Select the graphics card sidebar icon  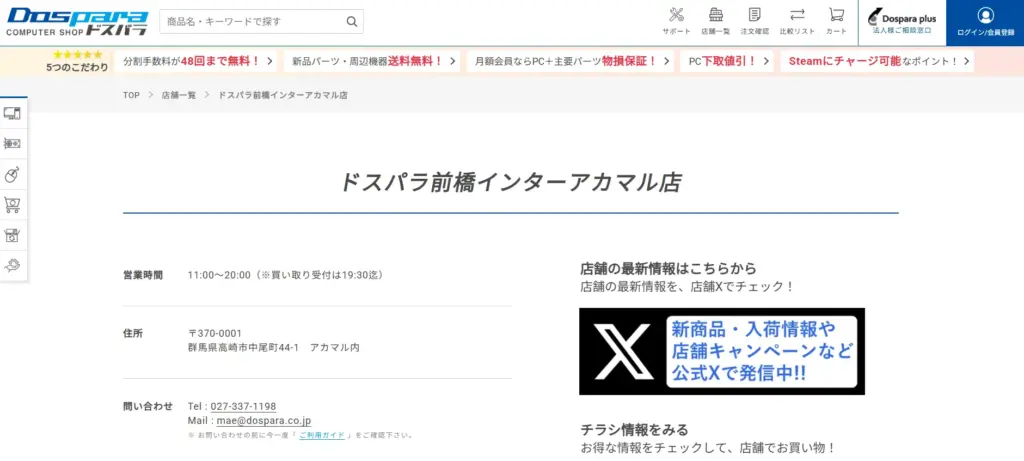[x=13, y=144]
